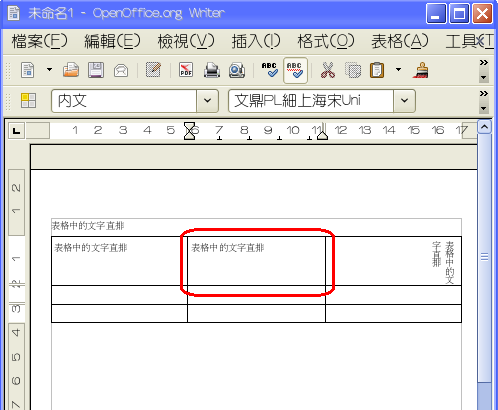The height and width of the screenshot is (410, 498).
Task: Open the 插入(I) menu
Action: pyautogui.click(x=256, y=42)
